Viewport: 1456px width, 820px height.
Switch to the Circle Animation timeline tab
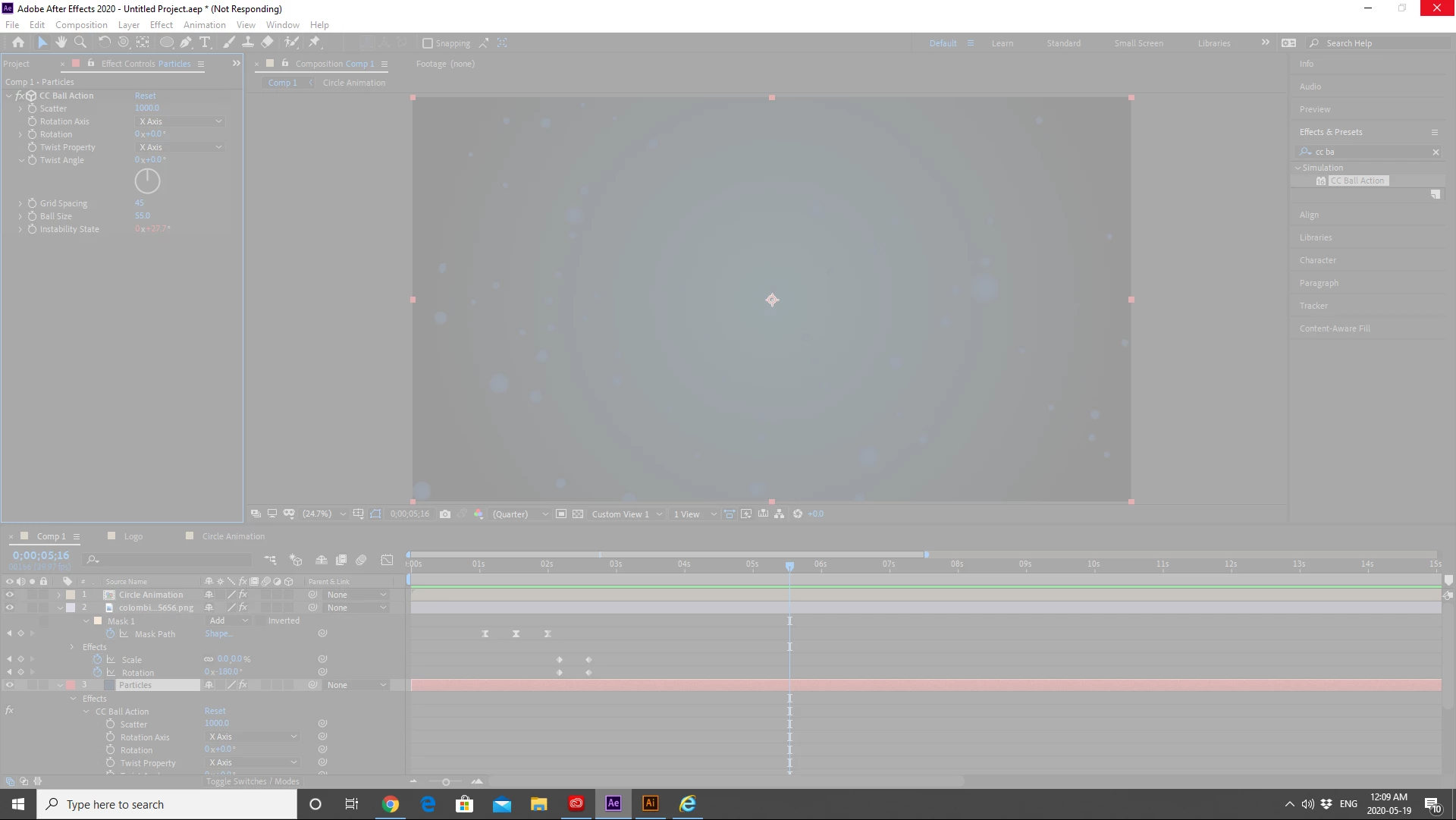point(233,536)
